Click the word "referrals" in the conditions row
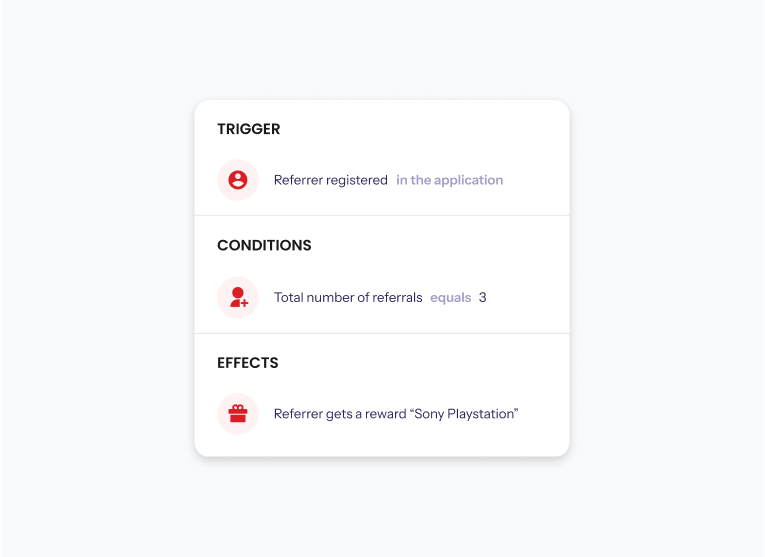The width and height of the screenshot is (765, 557). pos(397,297)
